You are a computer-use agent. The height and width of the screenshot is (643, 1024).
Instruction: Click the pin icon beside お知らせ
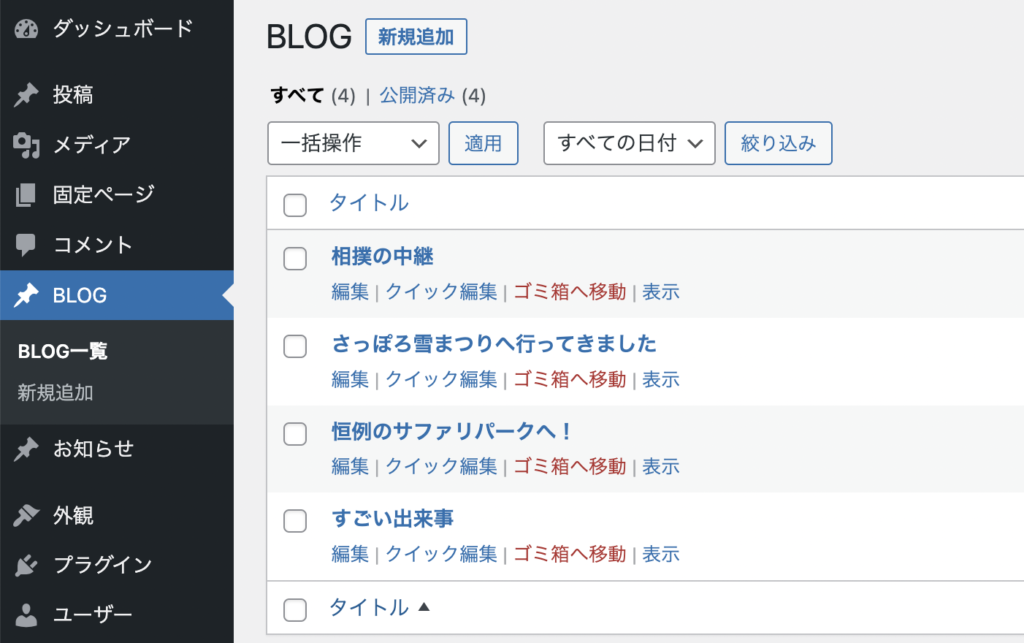(x=26, y=449)
